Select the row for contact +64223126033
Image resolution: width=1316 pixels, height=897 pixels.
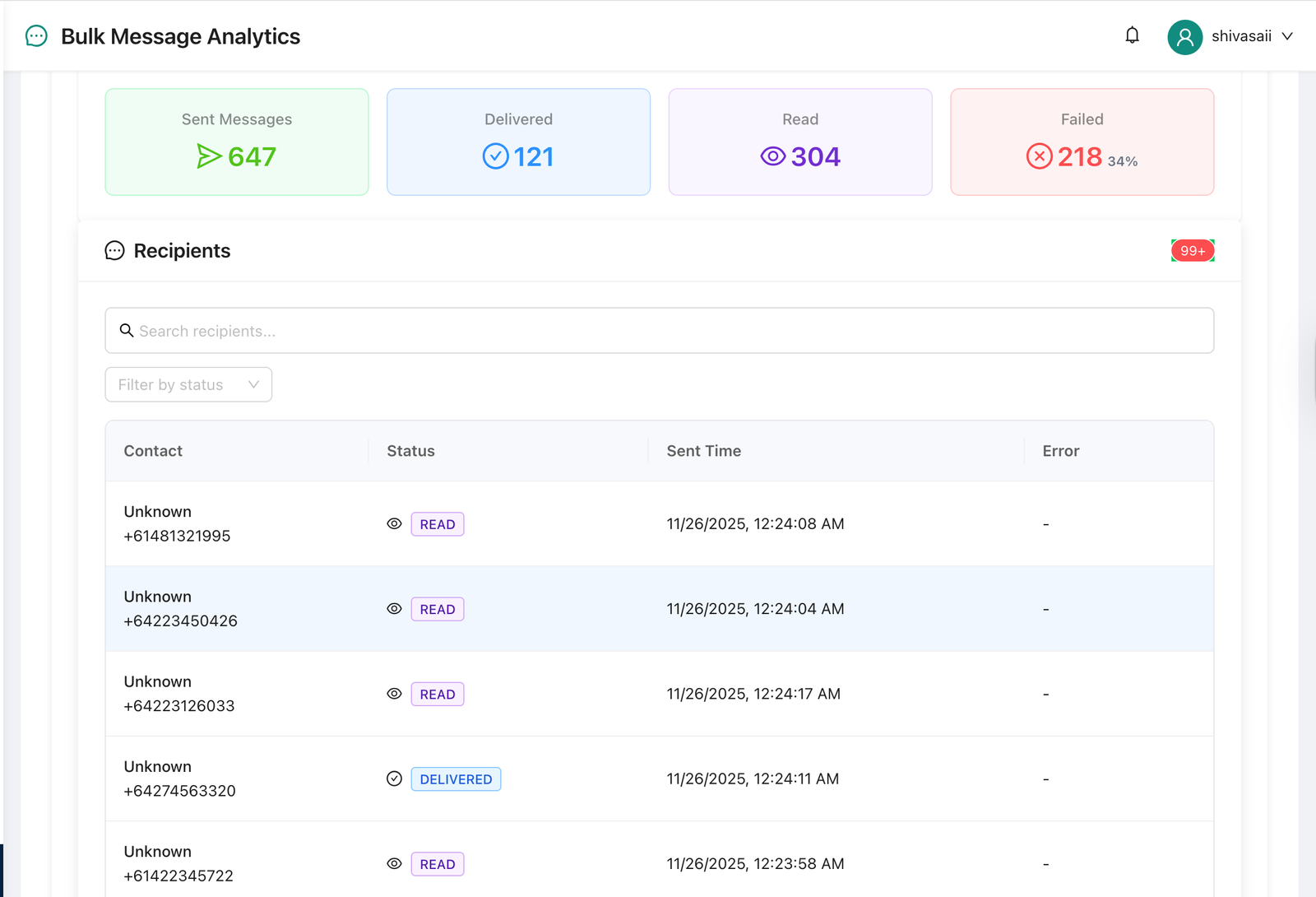click(659, 694)
